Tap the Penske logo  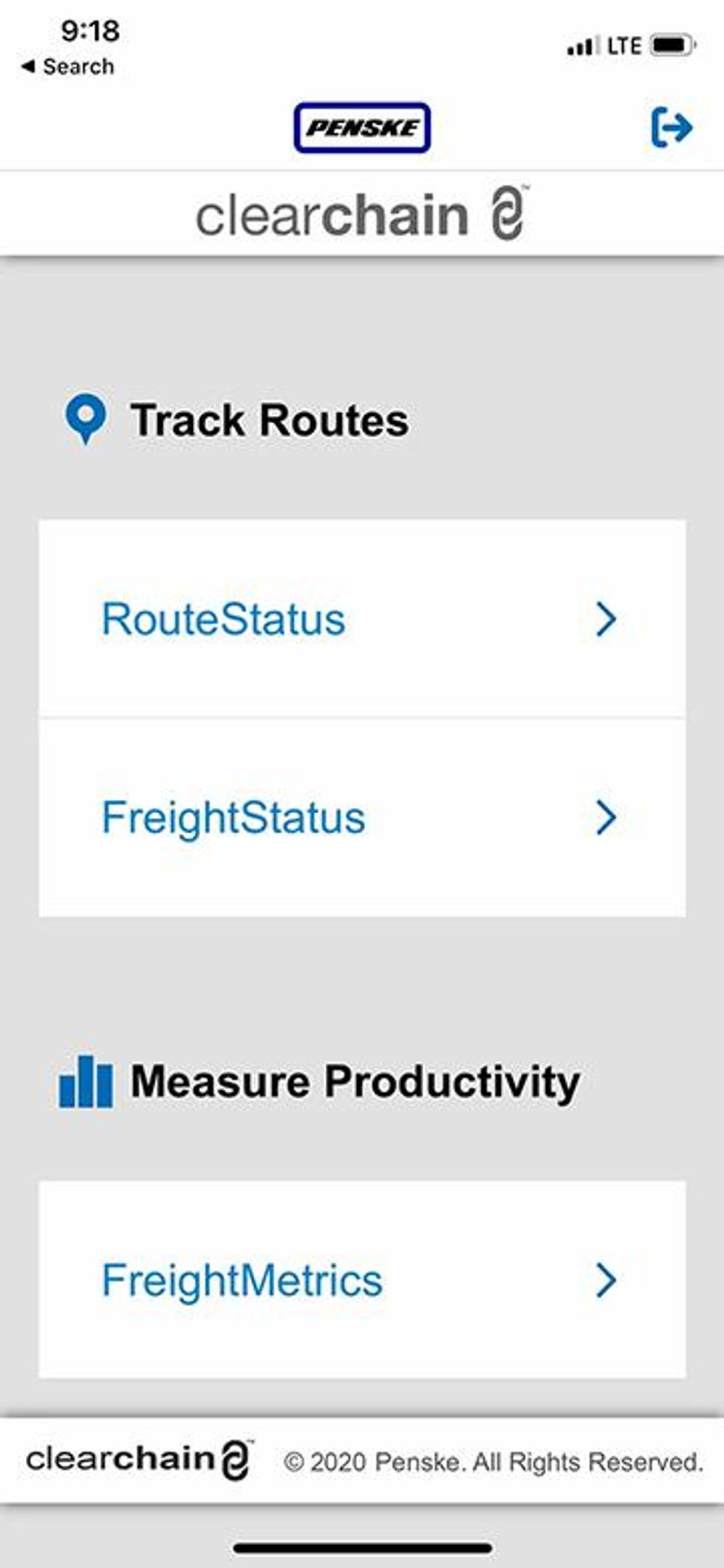tap(362, 128)
